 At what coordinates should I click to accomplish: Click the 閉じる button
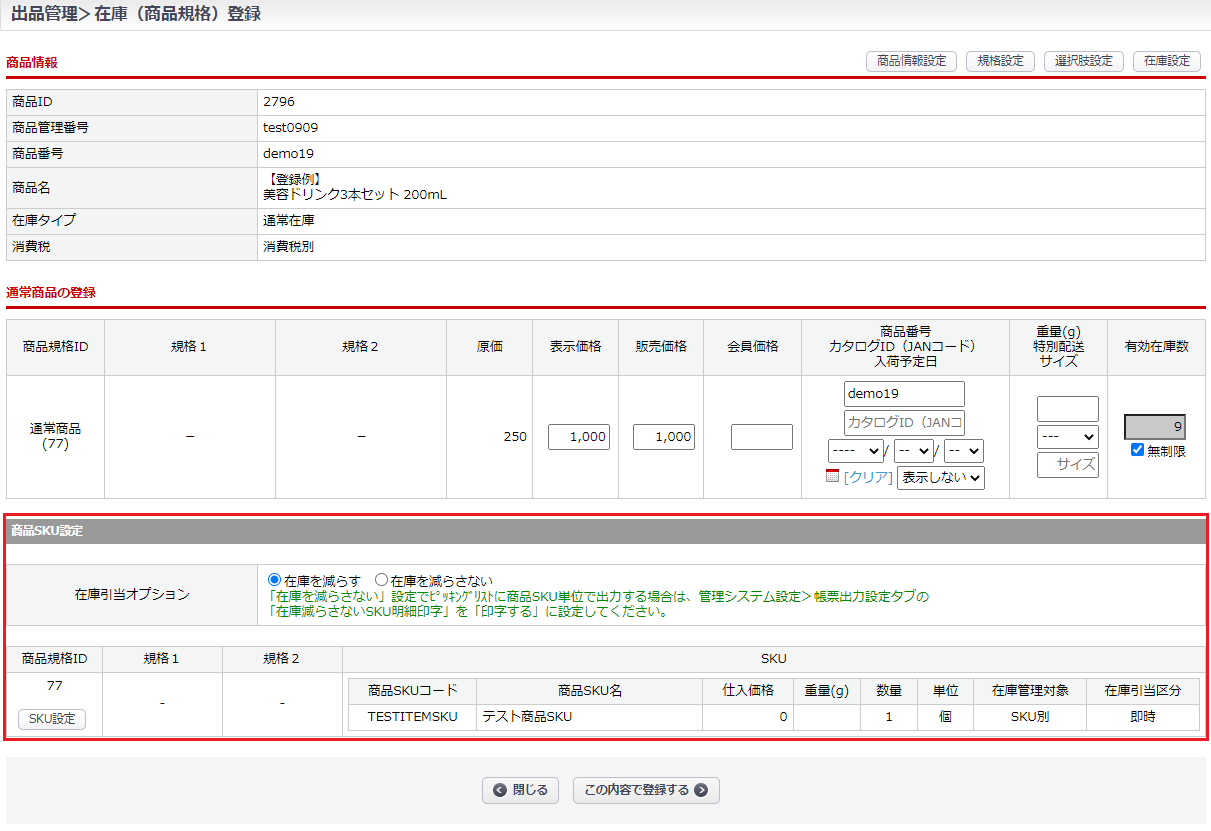pos(520,790)
